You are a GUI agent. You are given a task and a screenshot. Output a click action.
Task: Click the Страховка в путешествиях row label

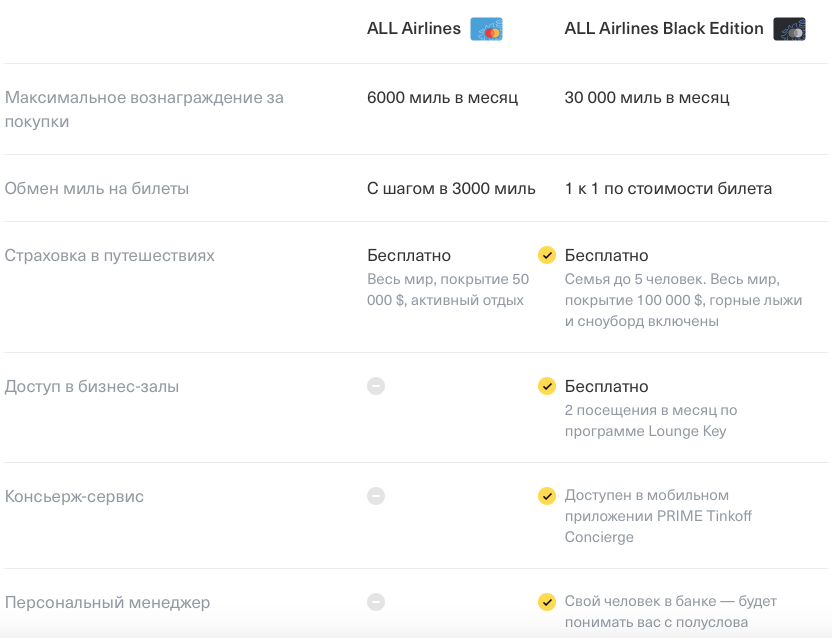pyautogui.click(x=110, y=255)
